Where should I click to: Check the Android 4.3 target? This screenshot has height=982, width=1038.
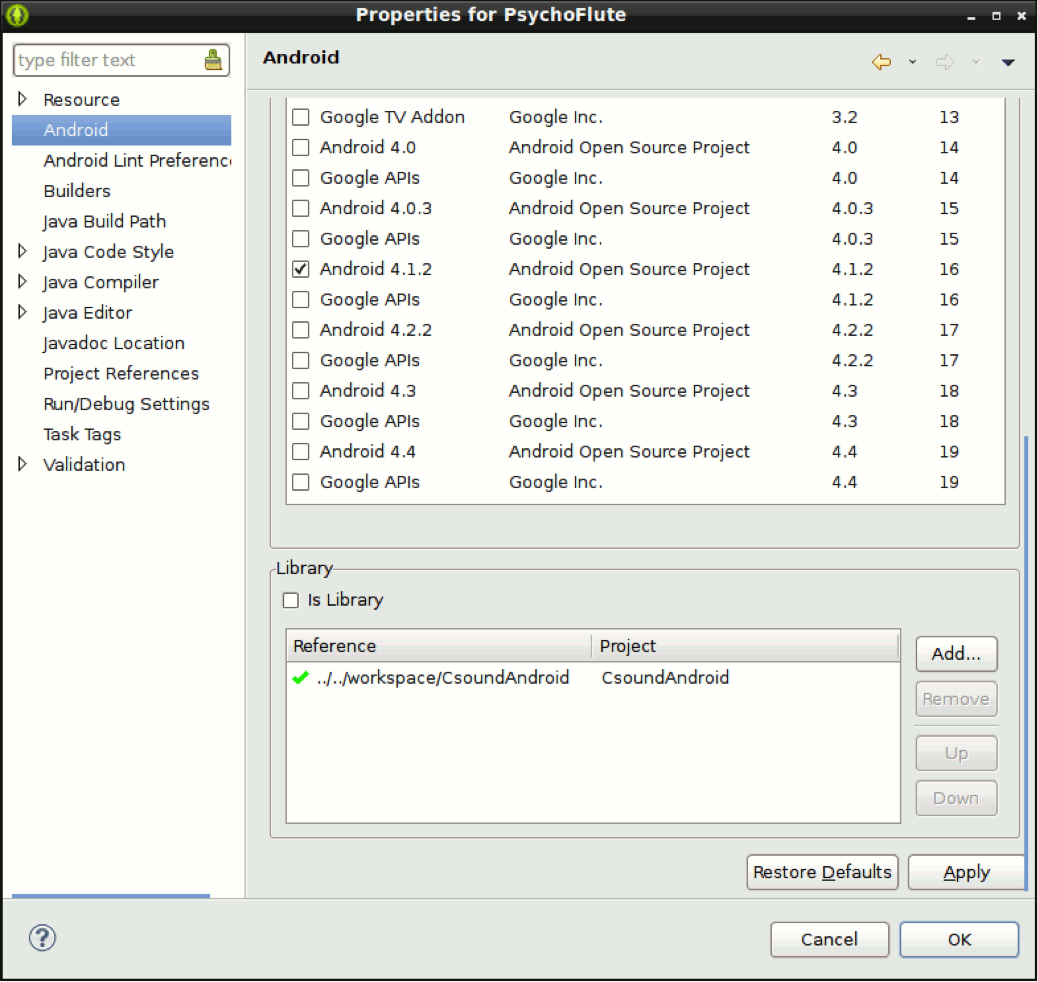point(301,391)
